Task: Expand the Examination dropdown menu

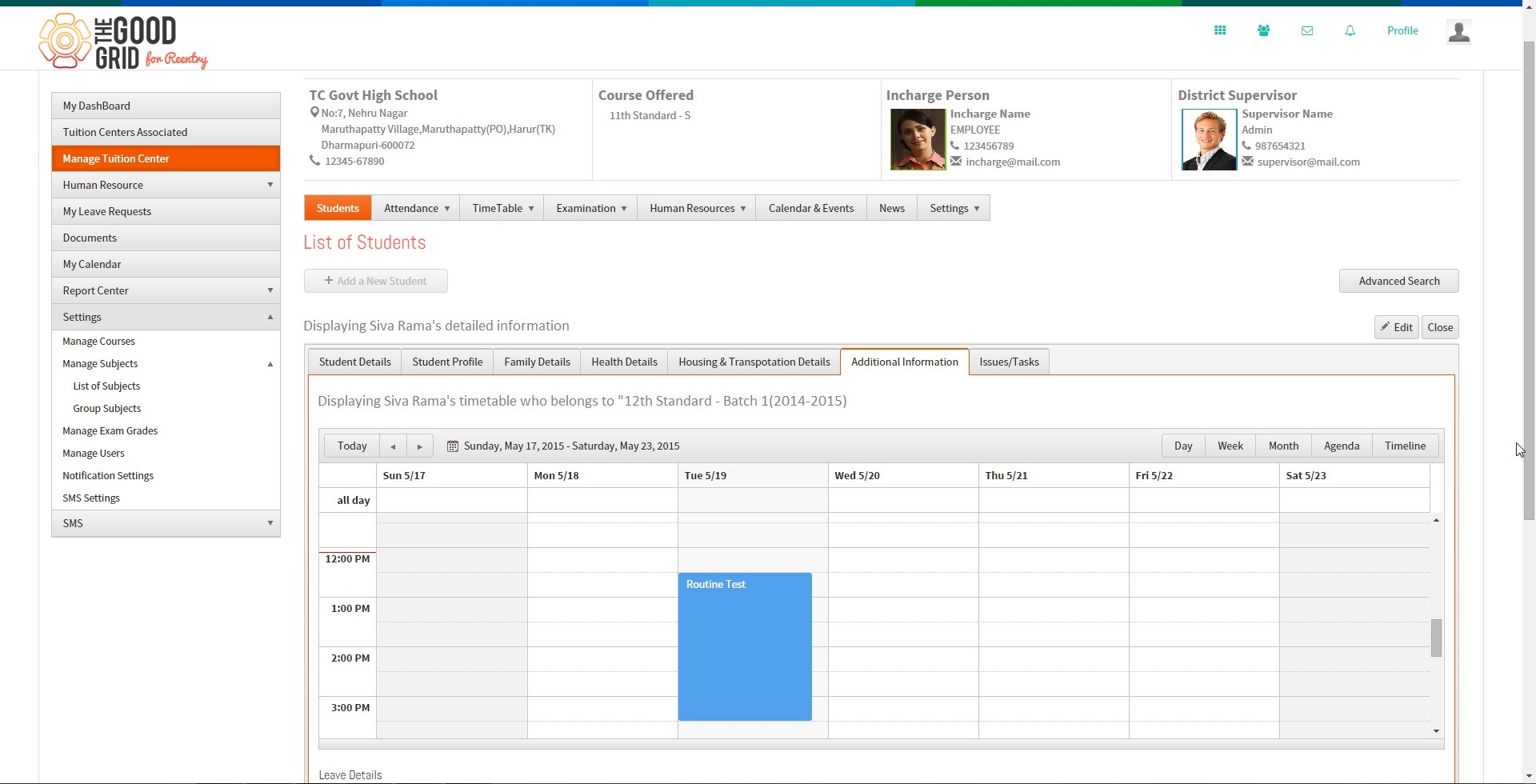Action: 590,208
